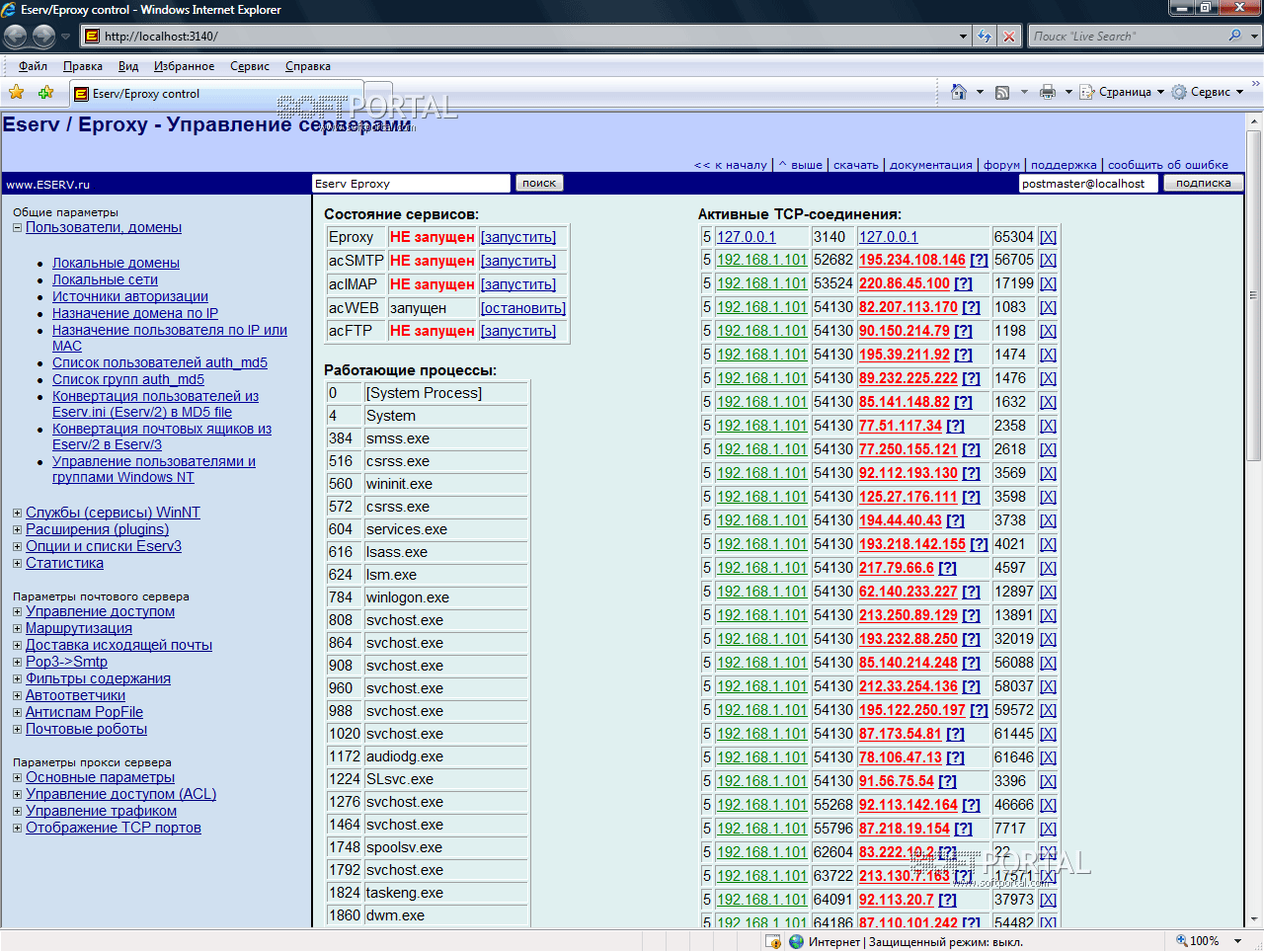Click the Refresh page icon
The width and height of the screenshot is (1264, 952).
pyautogui.click(x=985, y=37)
